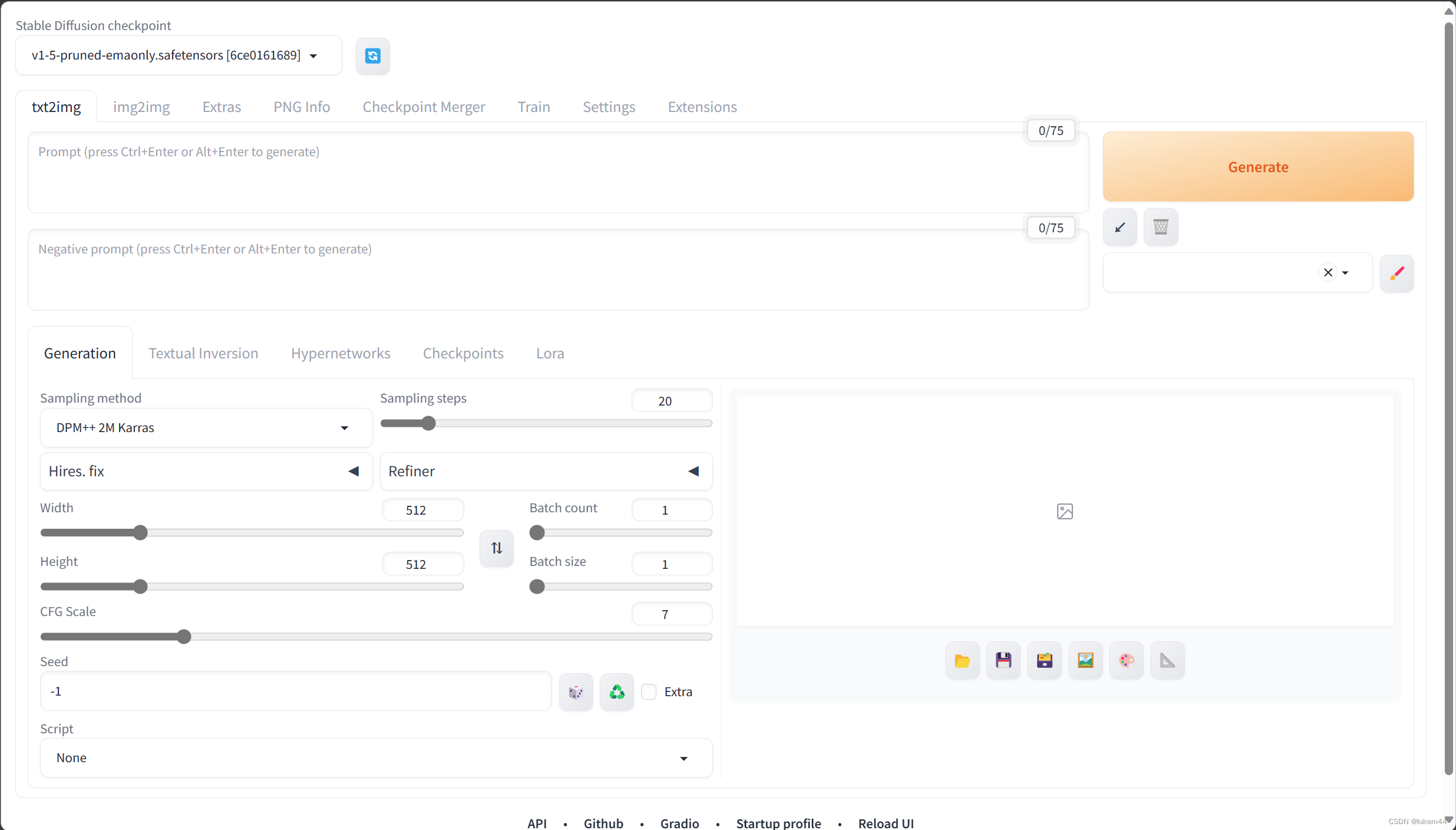
Task: Open the Settings tab
Action: pyautogui.click(x=609, y=107)
